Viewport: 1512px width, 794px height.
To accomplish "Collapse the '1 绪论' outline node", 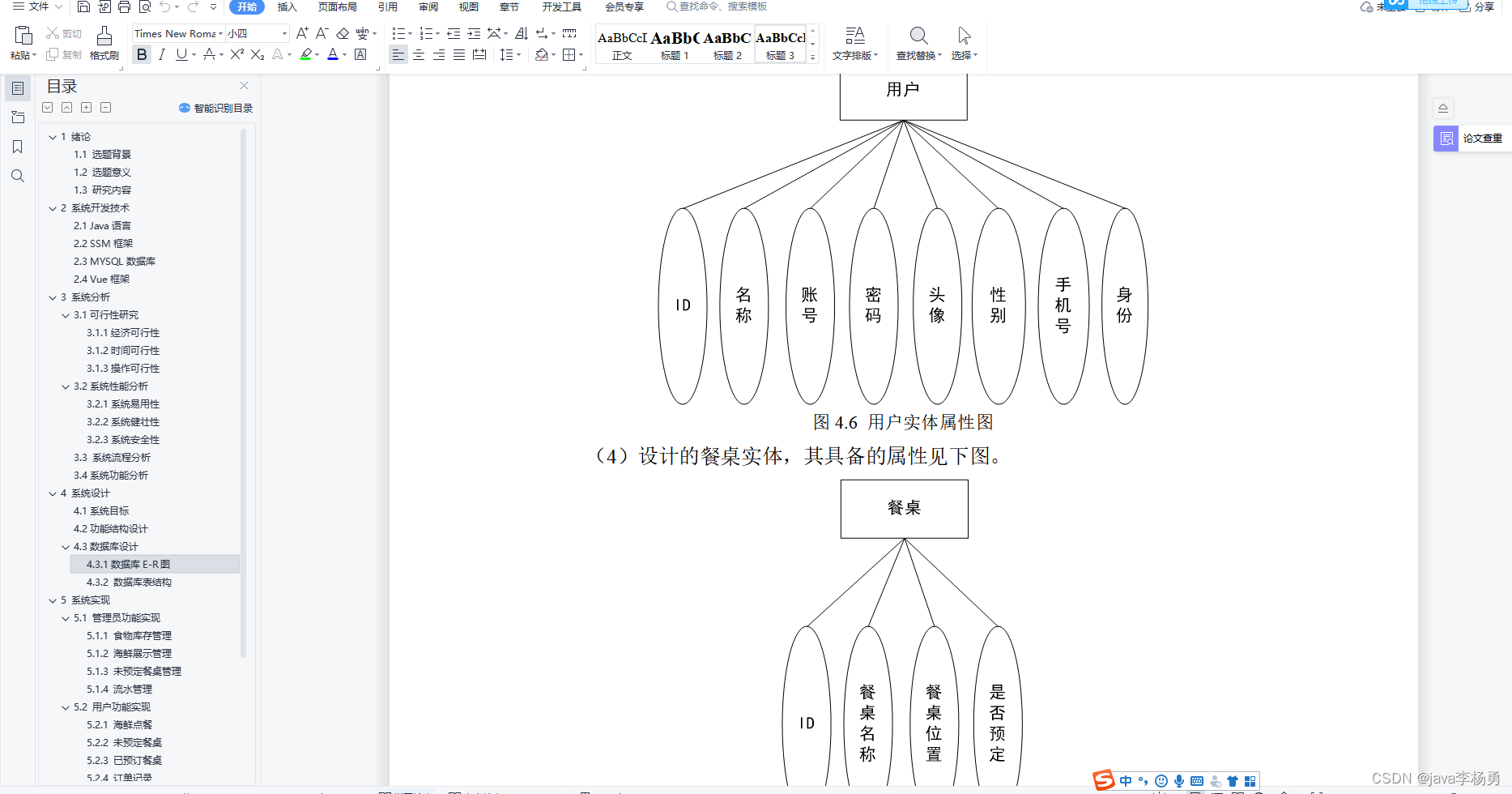I will click(x=53, y=137).
